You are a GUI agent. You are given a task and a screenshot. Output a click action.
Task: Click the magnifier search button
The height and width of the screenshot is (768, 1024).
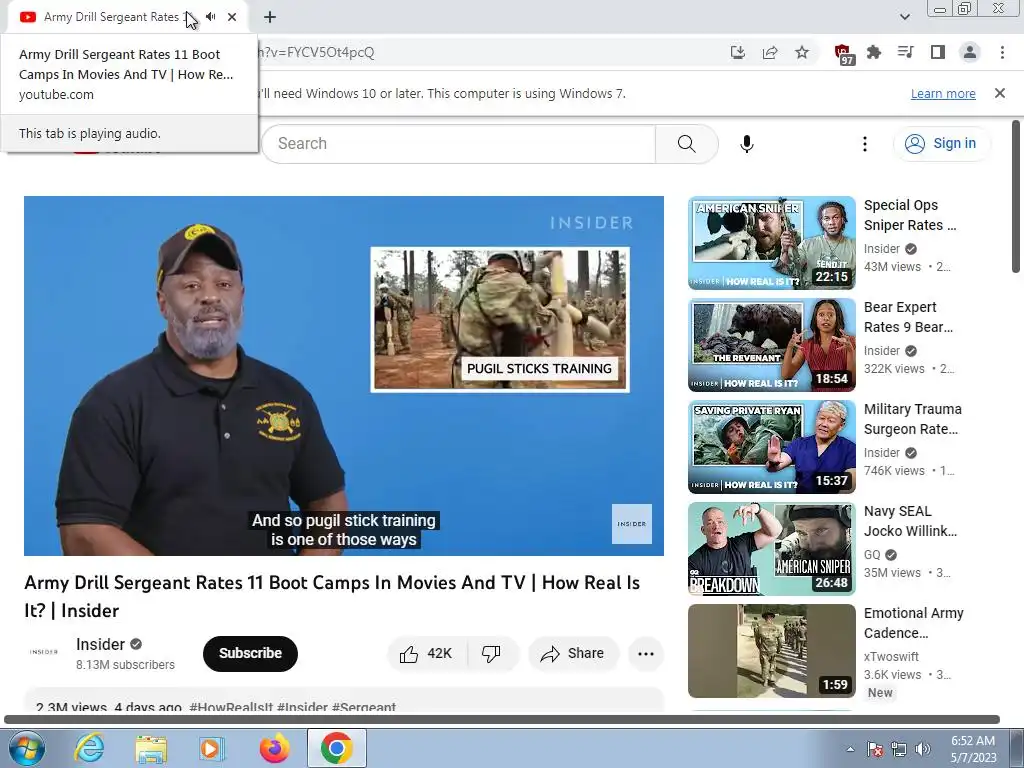click(x=686, y=144)
